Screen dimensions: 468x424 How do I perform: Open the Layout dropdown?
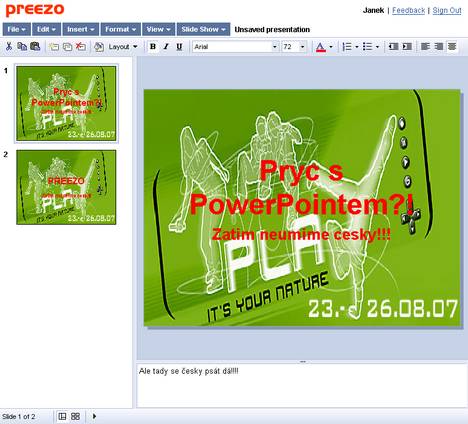[x=123, y=47]
